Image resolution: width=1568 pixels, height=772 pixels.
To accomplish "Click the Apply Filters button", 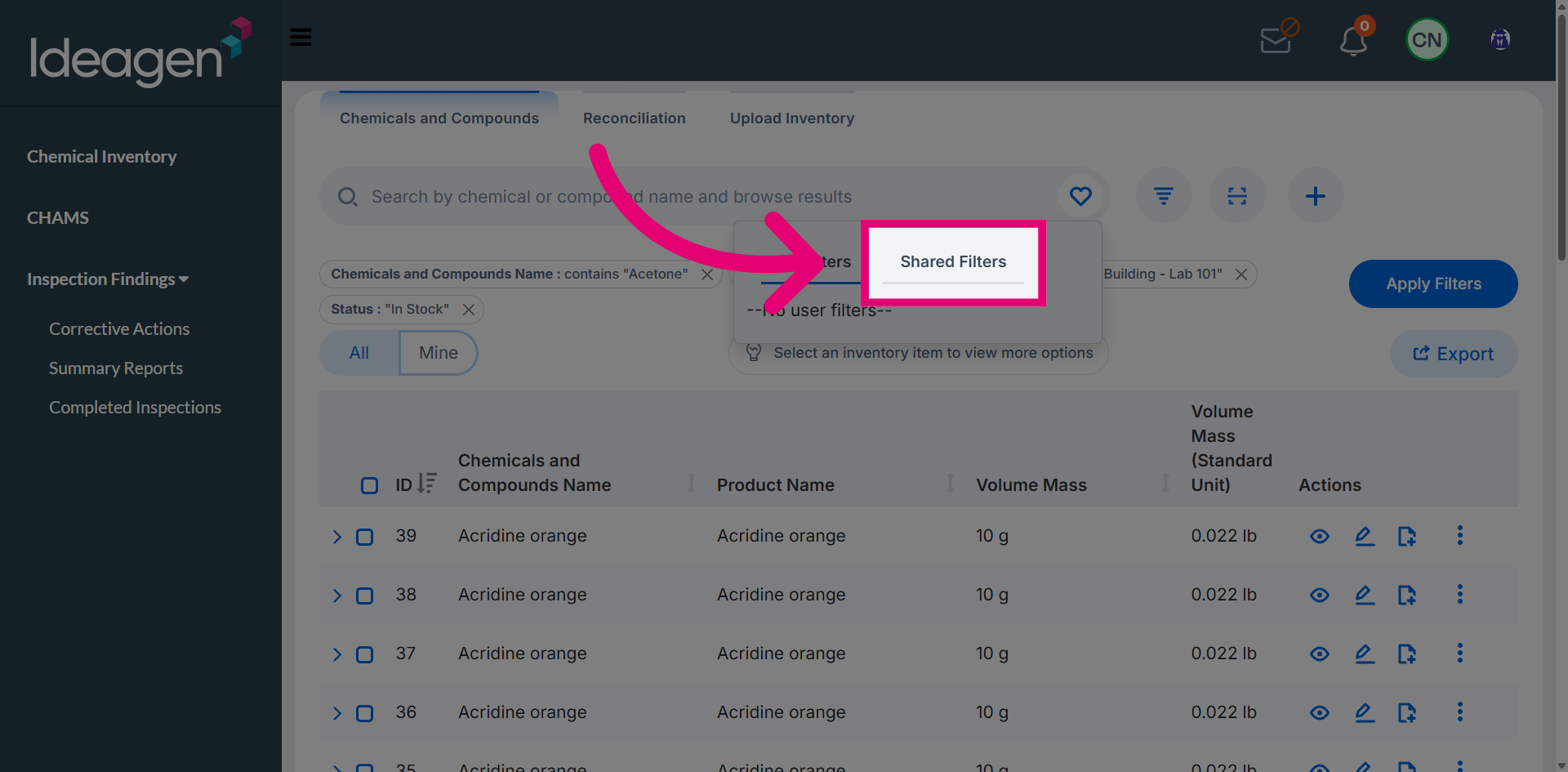I will pos(1433,284).
